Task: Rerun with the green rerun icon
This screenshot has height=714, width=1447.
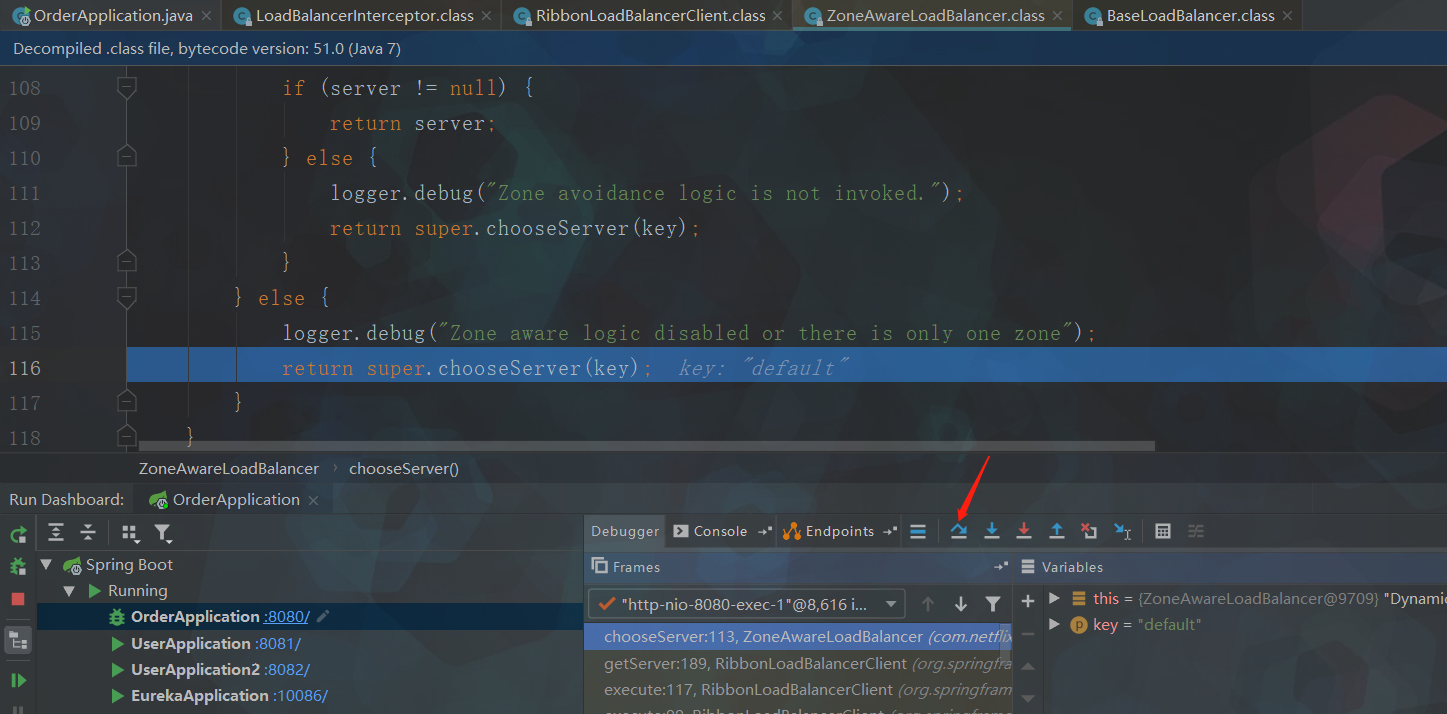Action: pos(18,534)
